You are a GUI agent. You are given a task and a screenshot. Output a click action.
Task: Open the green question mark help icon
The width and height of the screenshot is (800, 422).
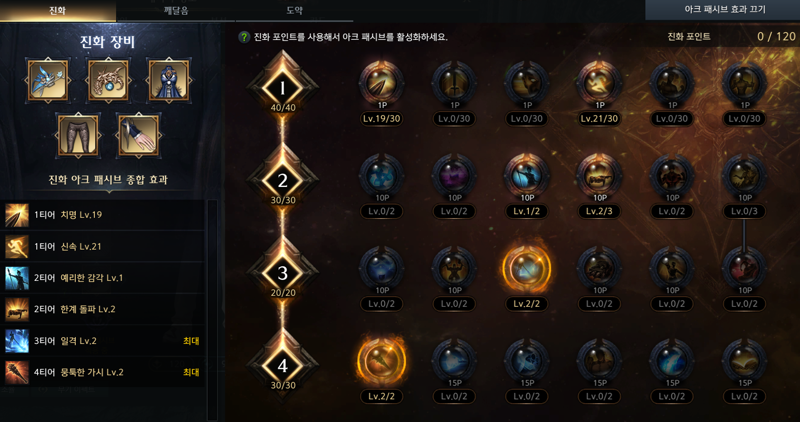pyautogui.click(x=244, y=37)
